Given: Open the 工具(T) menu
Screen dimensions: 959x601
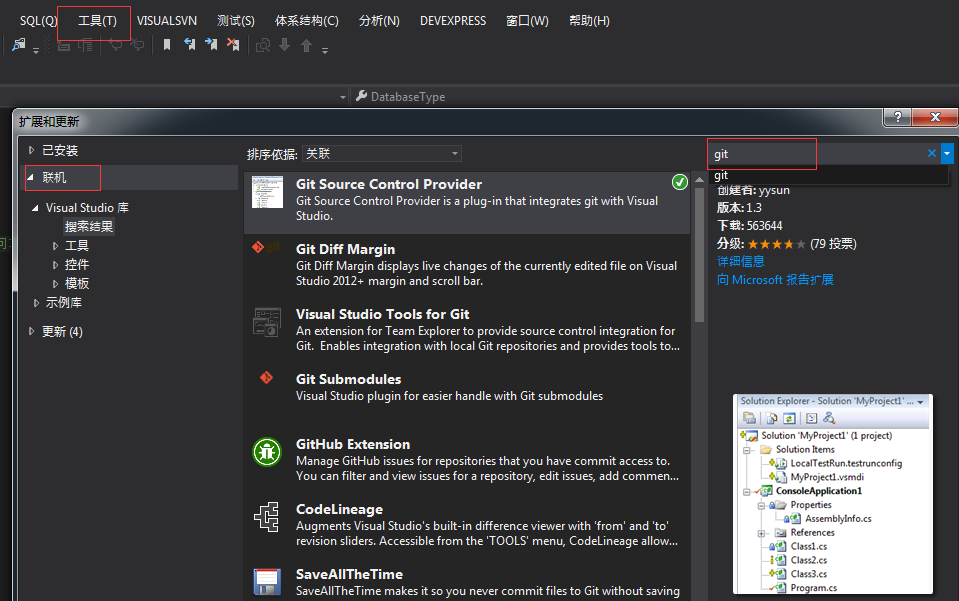Looking at the screenshot, I should click(97, 21).
